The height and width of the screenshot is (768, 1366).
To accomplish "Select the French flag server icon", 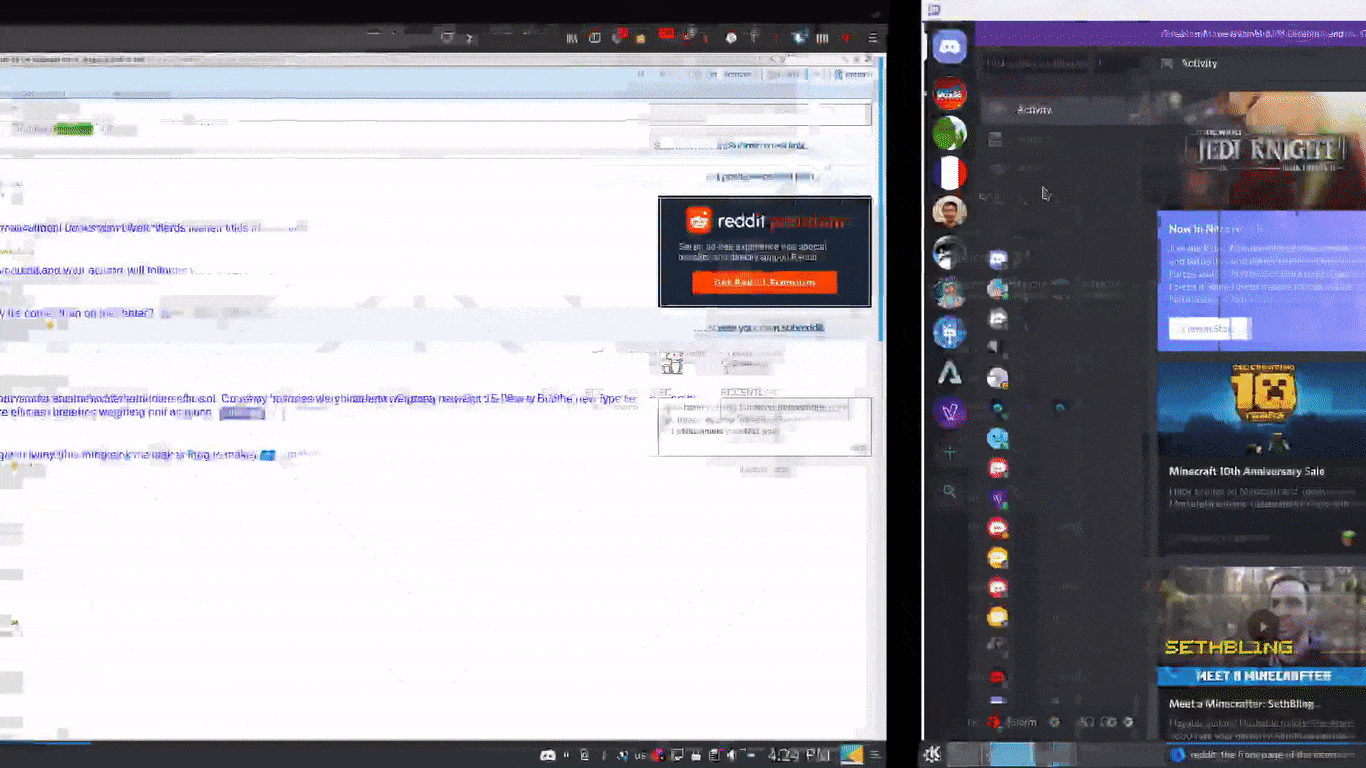I will 949,174.
